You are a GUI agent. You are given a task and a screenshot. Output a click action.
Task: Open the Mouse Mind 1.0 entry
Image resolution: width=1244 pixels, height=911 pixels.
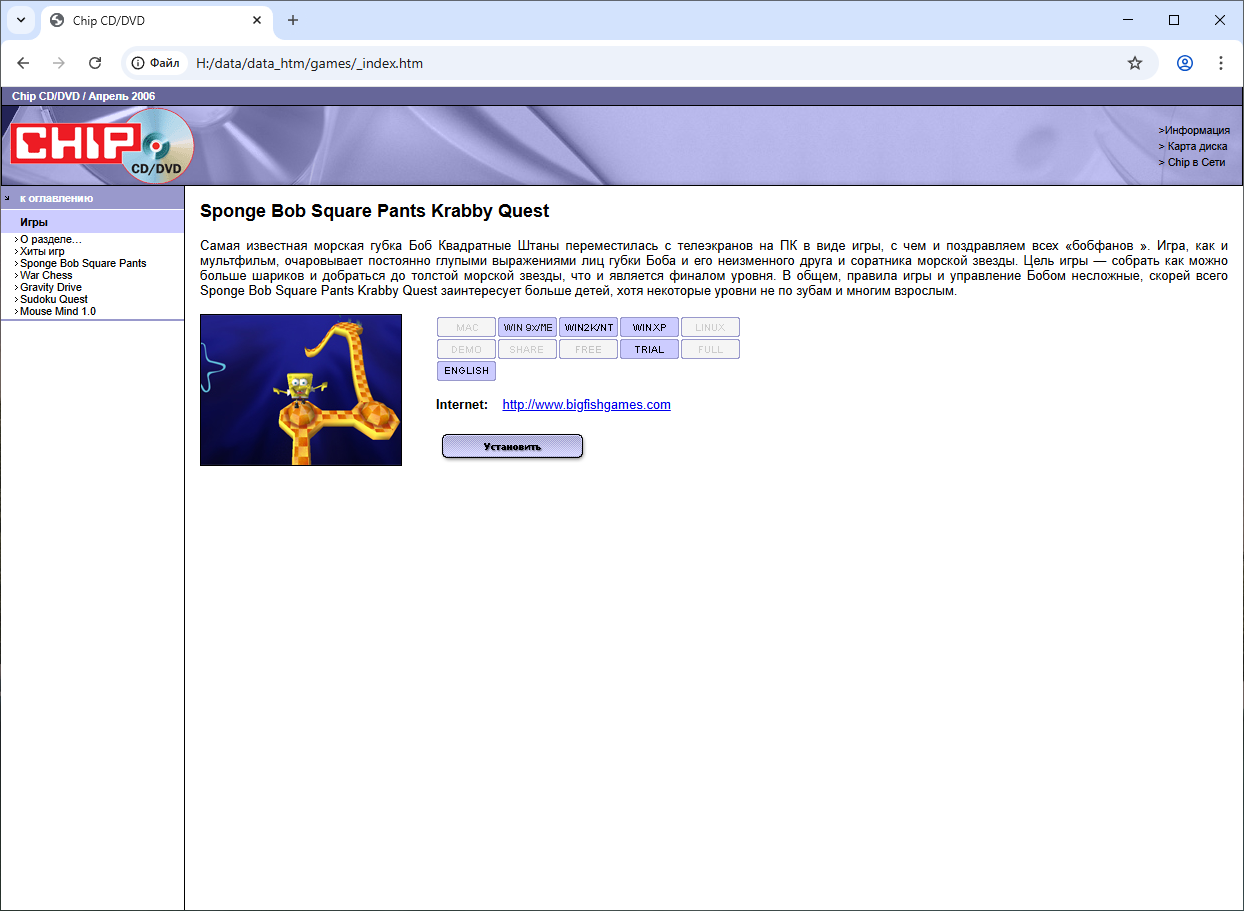pyautogui.click(x=58, y=311)
